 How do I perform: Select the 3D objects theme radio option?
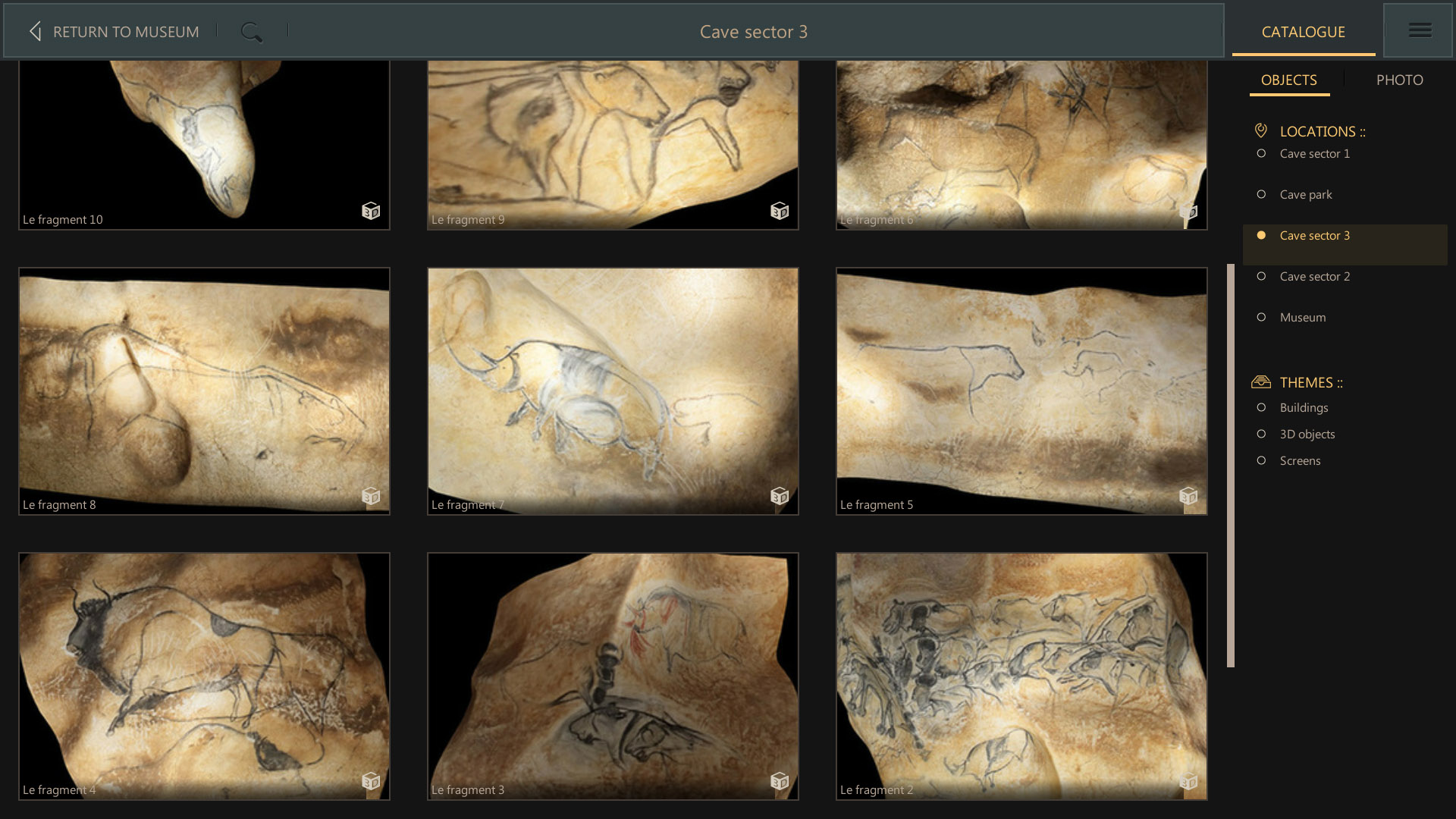coord(1261,434)
